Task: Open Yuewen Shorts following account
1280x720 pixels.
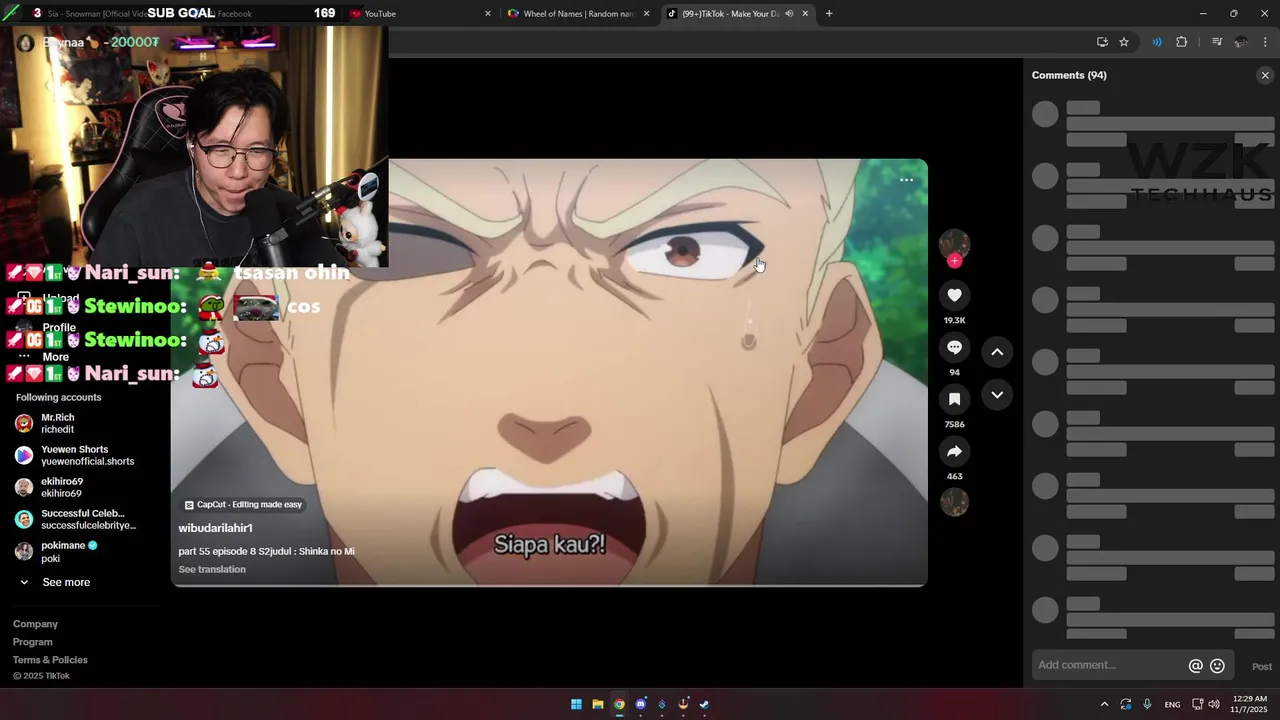Action: click(75, 455)
